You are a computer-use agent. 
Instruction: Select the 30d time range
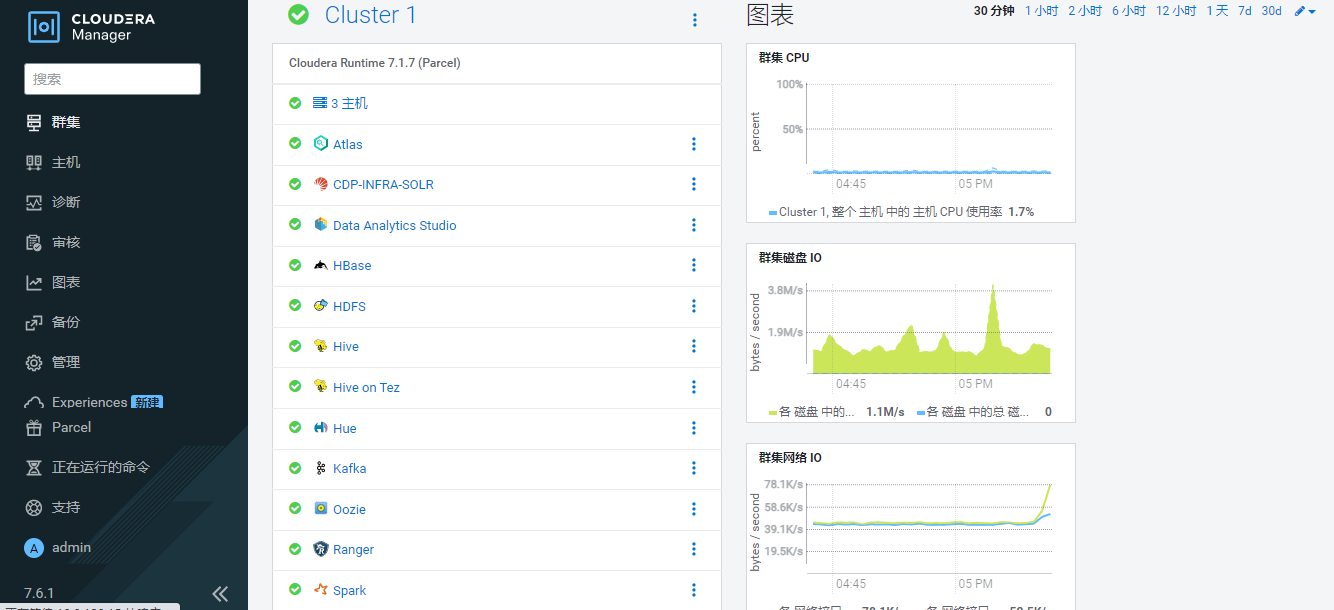(x=1271, y=11)
